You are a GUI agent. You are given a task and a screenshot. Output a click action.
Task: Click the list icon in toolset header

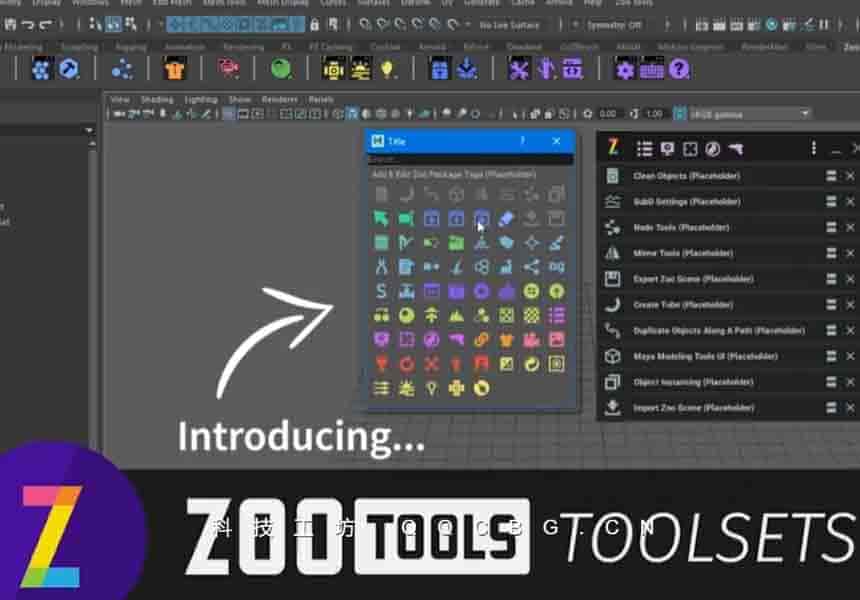coord(644,149)
